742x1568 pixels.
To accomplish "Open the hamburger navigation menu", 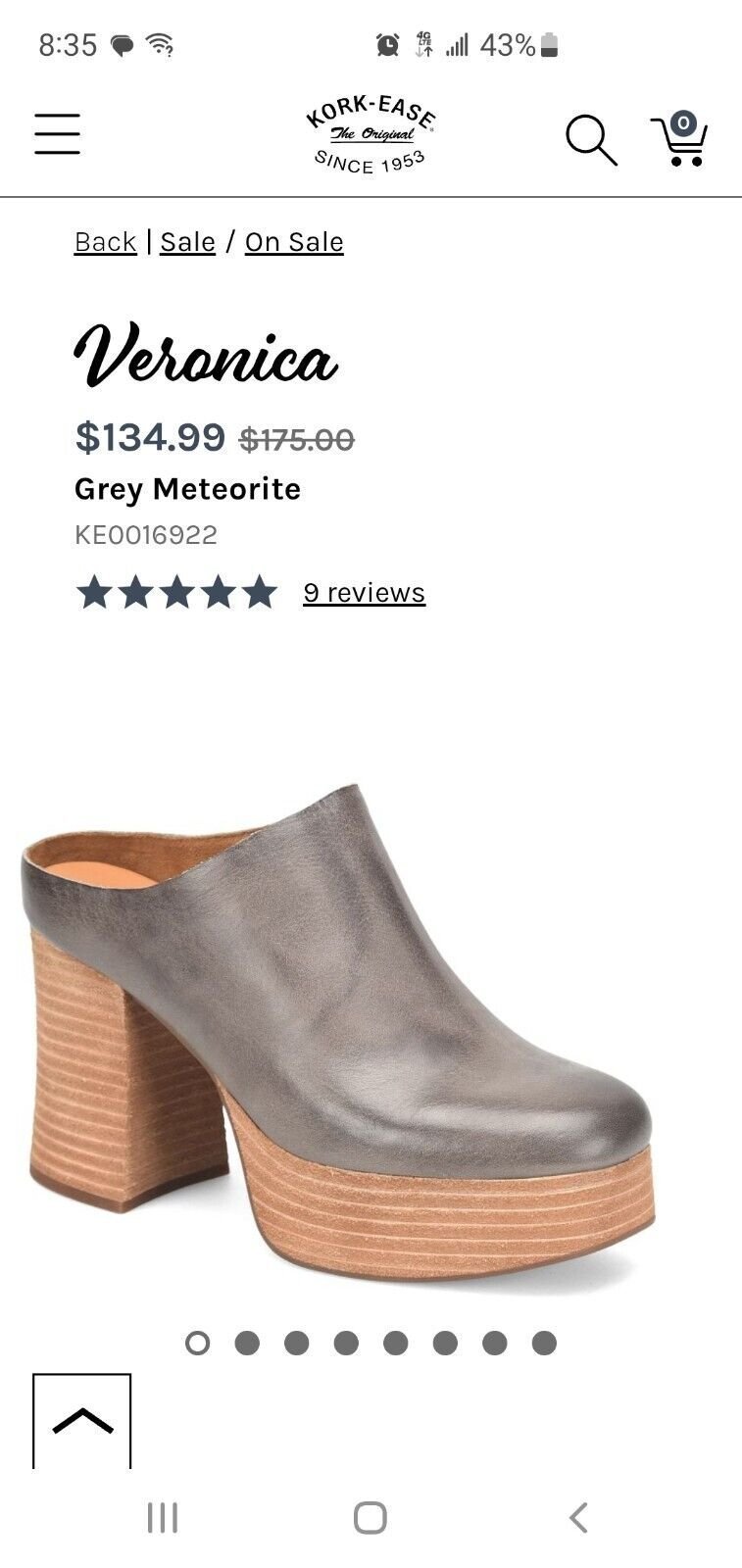I will coord(57,133).
